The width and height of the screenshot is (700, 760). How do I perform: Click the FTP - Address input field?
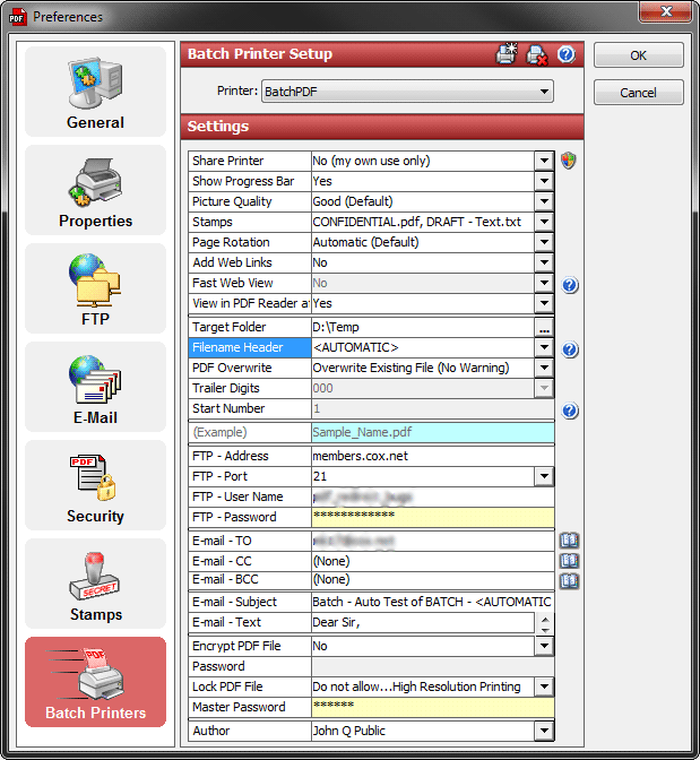[x=432, y=456]
